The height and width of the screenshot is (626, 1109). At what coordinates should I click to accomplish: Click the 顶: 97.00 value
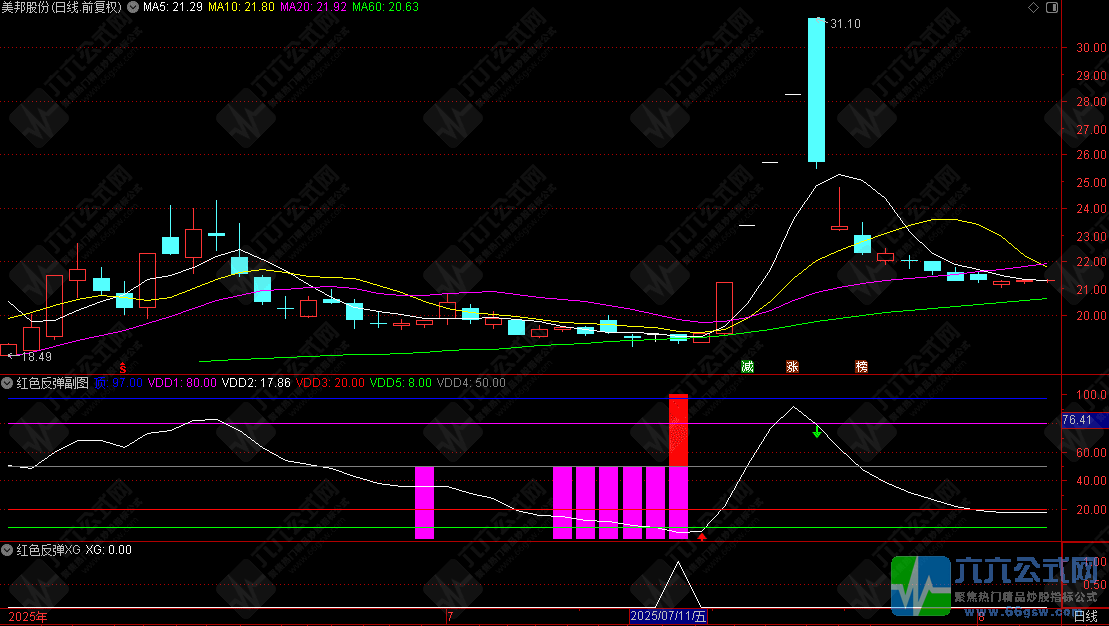pyautogui.click(x=118, y=383)
